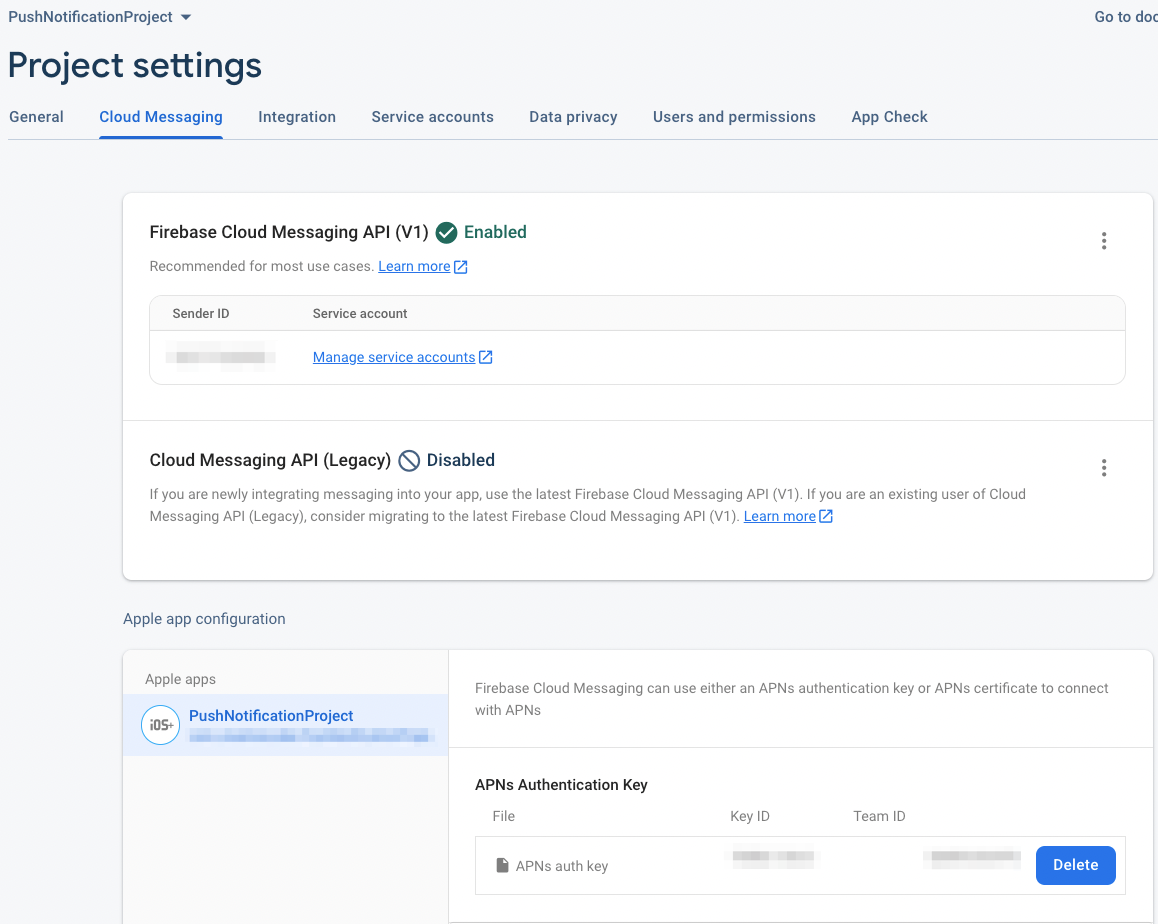Select the Service accounts tab
Viewport: 1158px width, 924px height.
click(433, 117)
